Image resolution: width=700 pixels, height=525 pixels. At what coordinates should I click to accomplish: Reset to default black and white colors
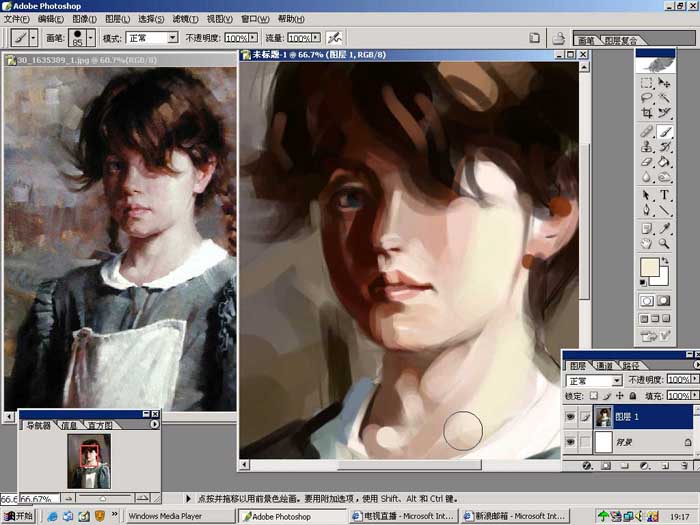click(x=643, y=283)
